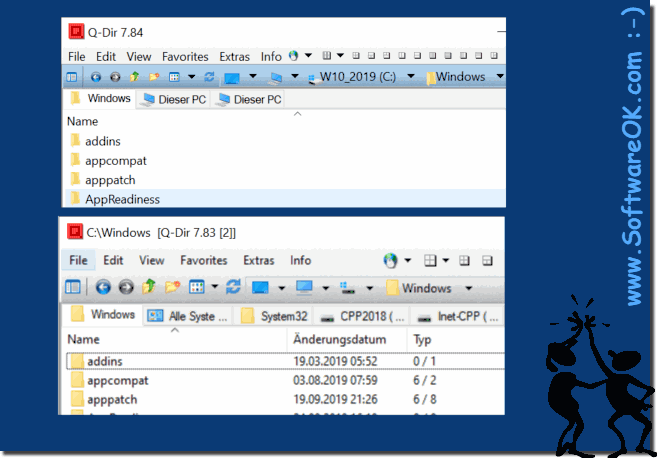Toggle directory tree panel icon in Q-Dir 7.84 toolbar
This screenshot has height=458, width=657.
[72, 77]
